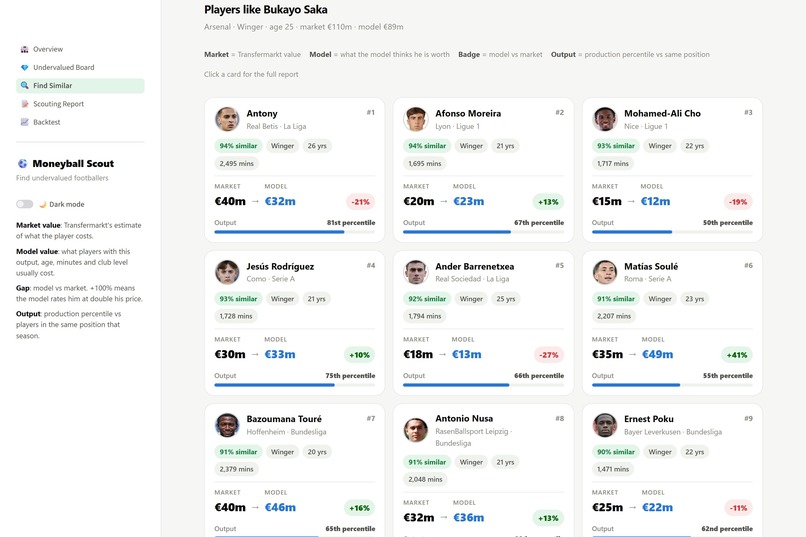Click the Moneyball Scout globe logo
The height and width of the screenshot is (537, 806).
[22, 163]
